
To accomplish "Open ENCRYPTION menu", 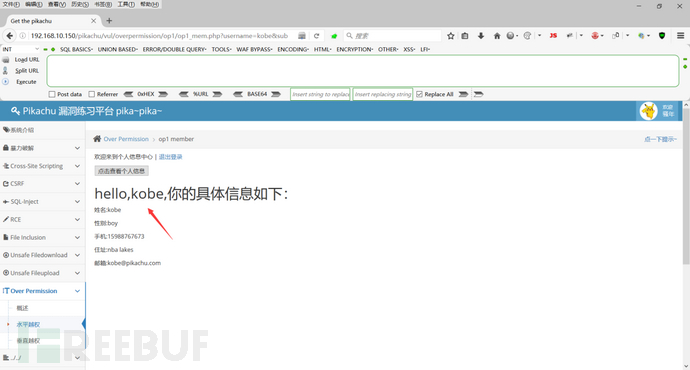I will pyautogui.click(x=355, y=49).
